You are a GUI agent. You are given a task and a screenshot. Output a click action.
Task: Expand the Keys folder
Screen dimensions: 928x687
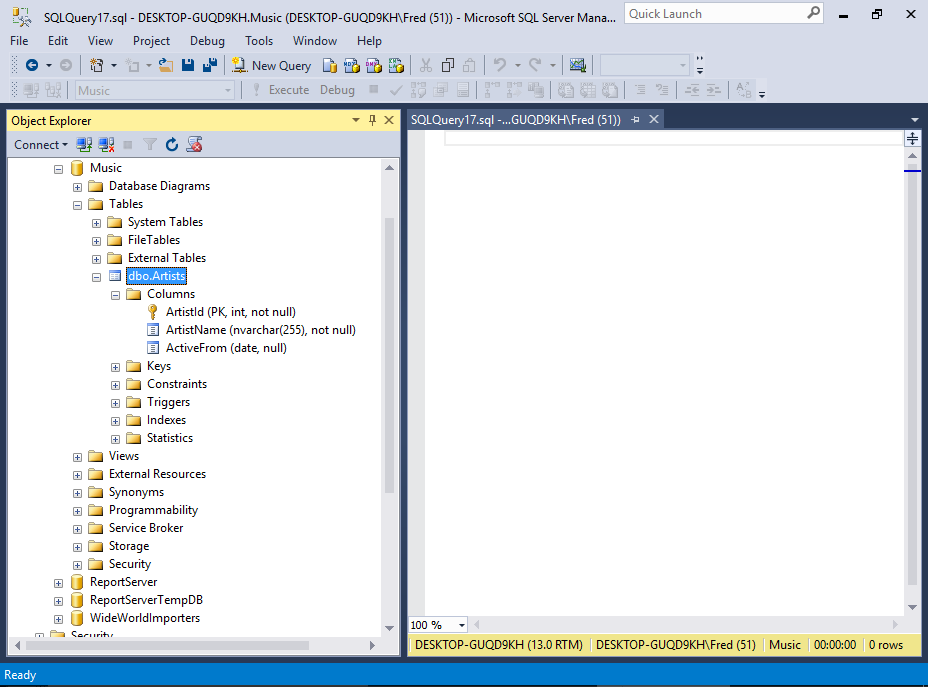115,365
